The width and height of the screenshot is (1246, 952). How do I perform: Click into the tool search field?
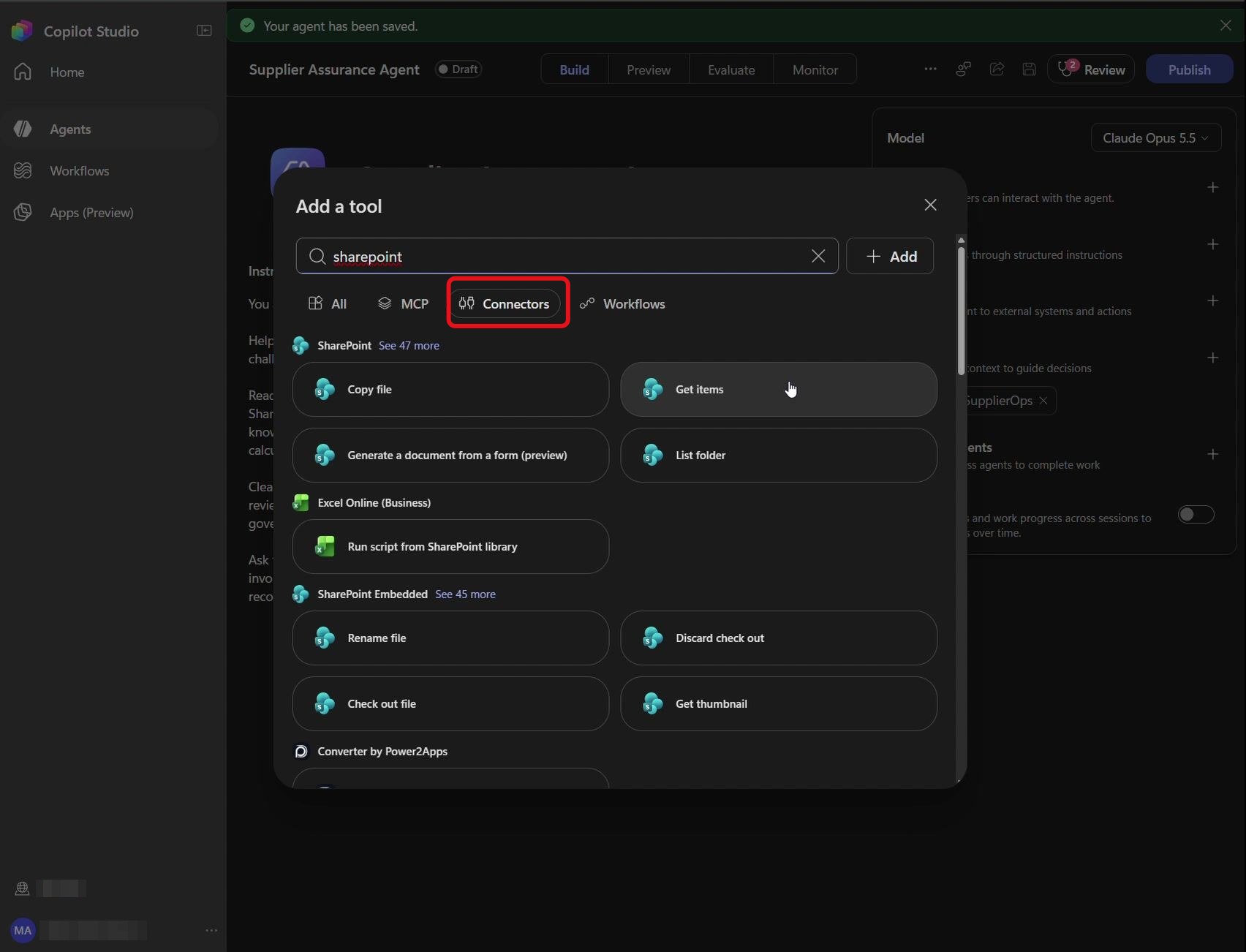(x=567, y=256)
